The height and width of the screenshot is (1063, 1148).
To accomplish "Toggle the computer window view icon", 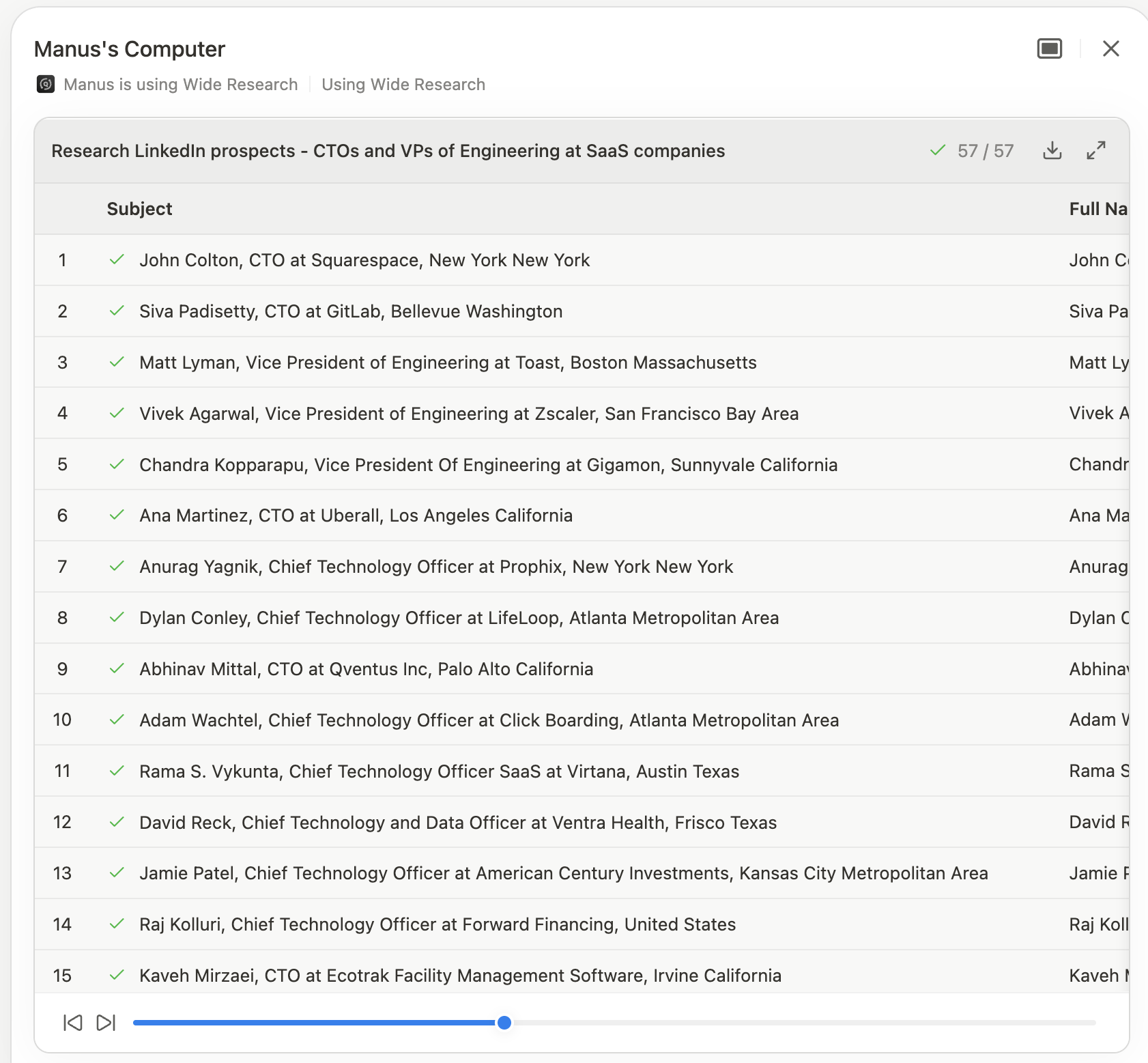I will point(1050,48).
